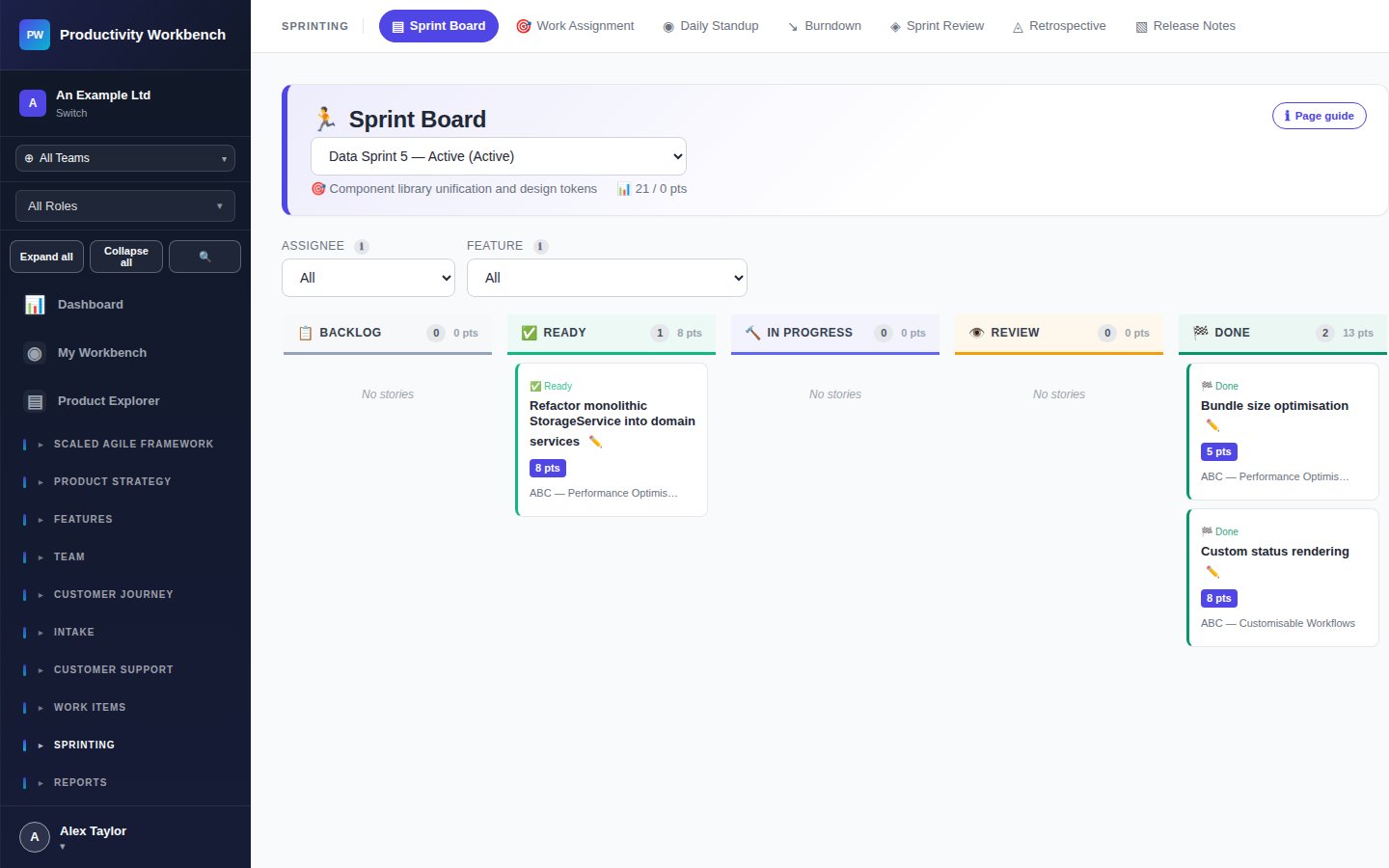Switch to the Work Assignment tab

point(575,26)
